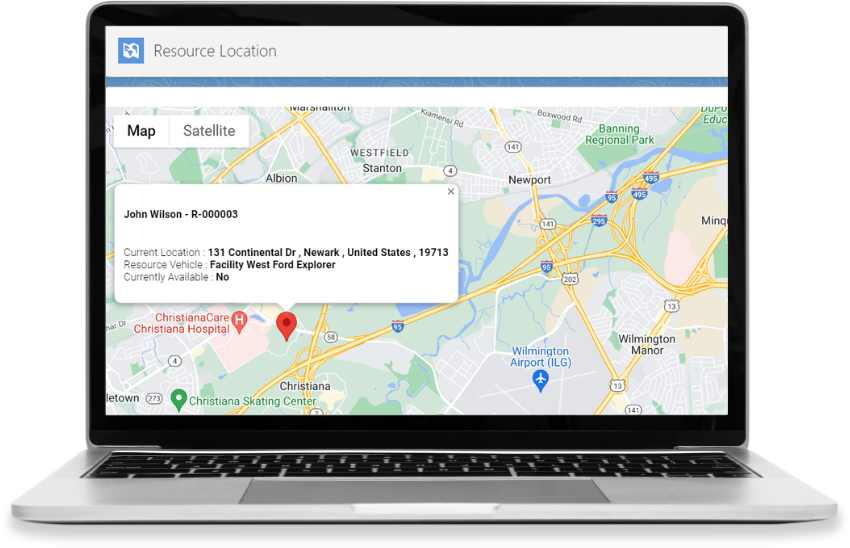This screenshot has width=850, height=548.
Task: Click the ChristianaCare Christiana Hospital label
Action: point(182,323)
